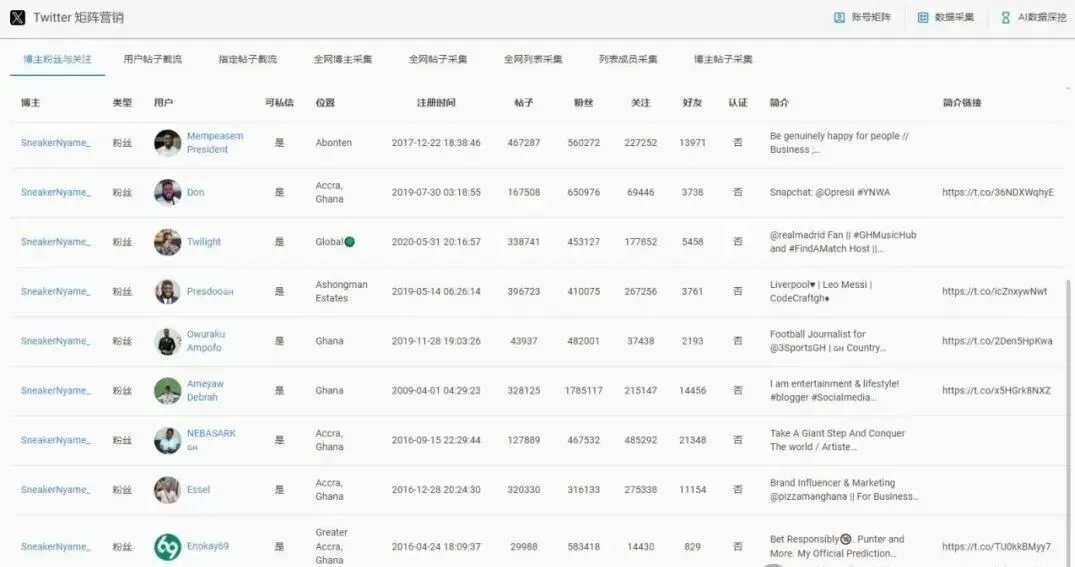Click the green globe beside Global
1075x567 pixels.
[350, 241]
